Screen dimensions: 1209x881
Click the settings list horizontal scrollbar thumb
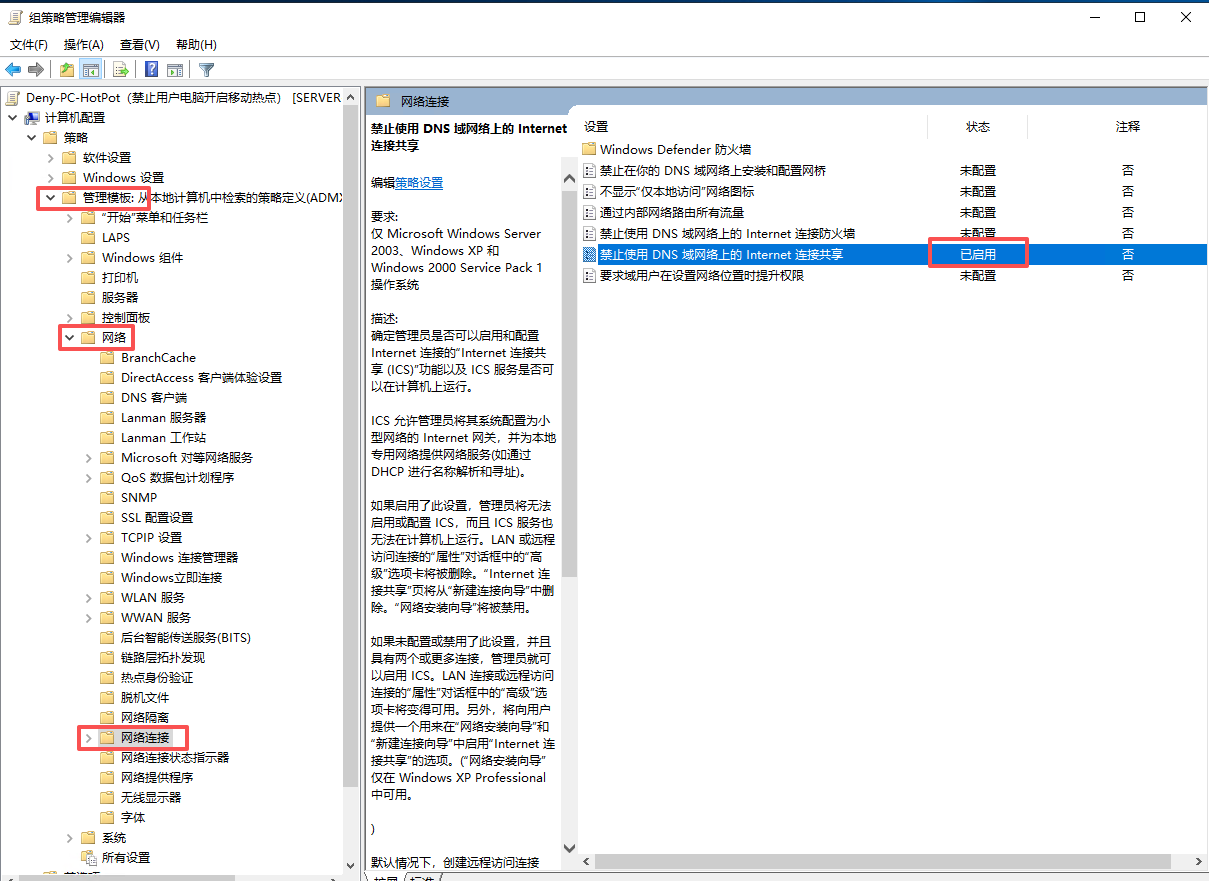coord(883,861)
